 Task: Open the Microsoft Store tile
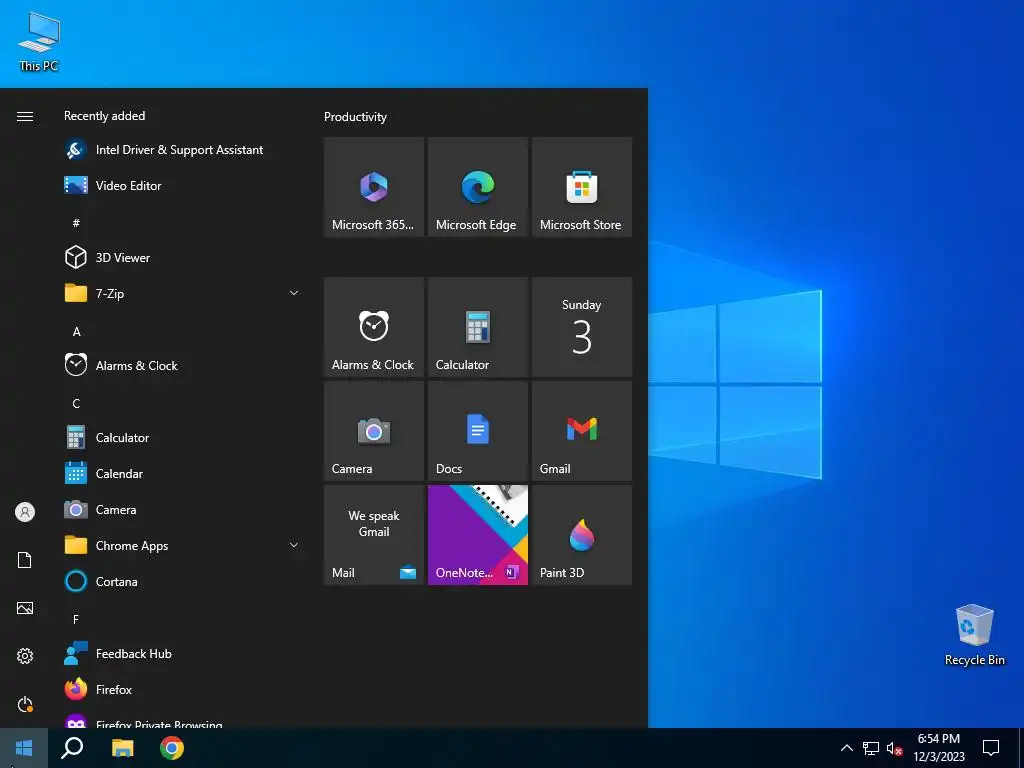pos(582,187)
